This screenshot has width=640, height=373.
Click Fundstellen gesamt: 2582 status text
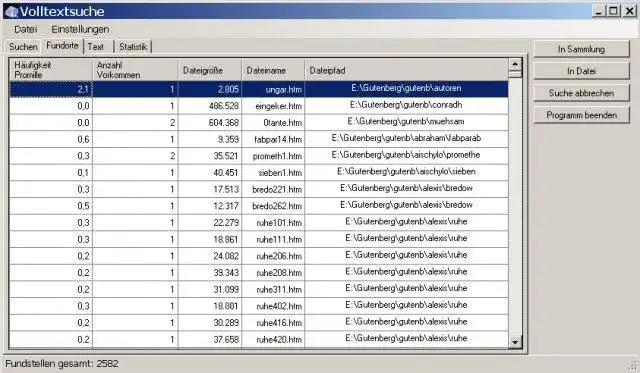click(62, 364)
